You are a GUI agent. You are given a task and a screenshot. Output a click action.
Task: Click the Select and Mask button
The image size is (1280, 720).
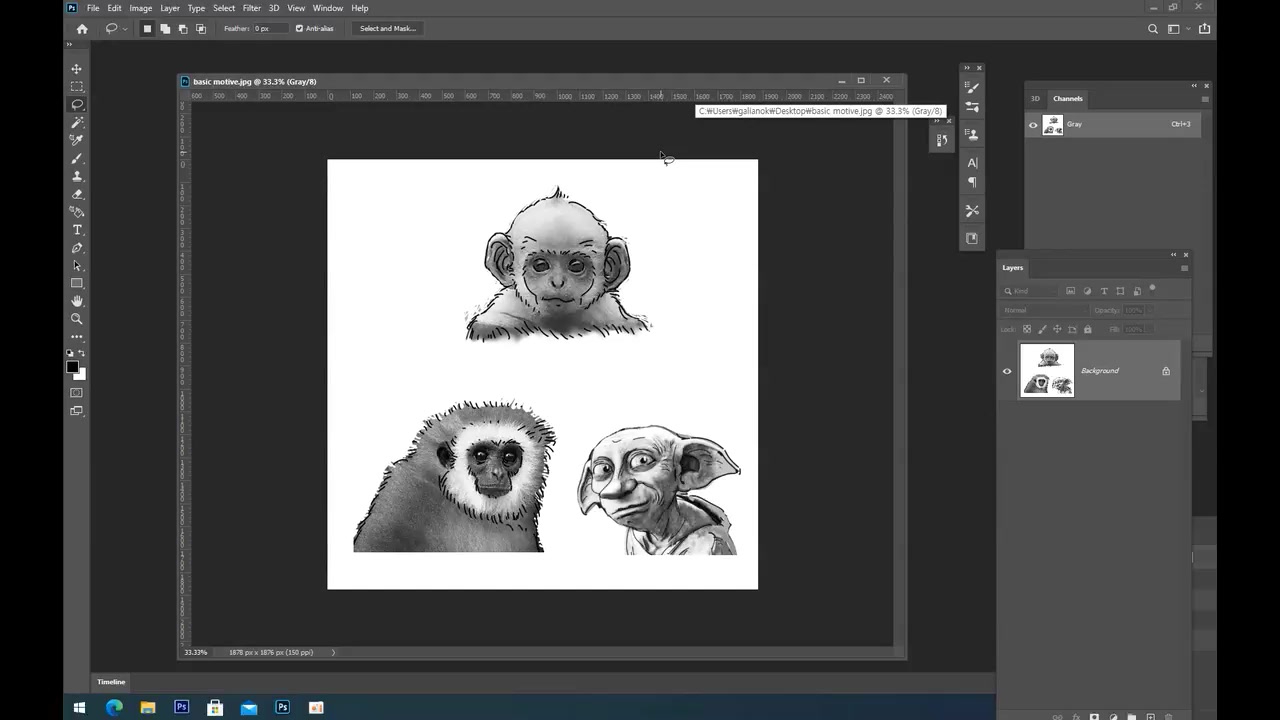[x=388, y=28]
